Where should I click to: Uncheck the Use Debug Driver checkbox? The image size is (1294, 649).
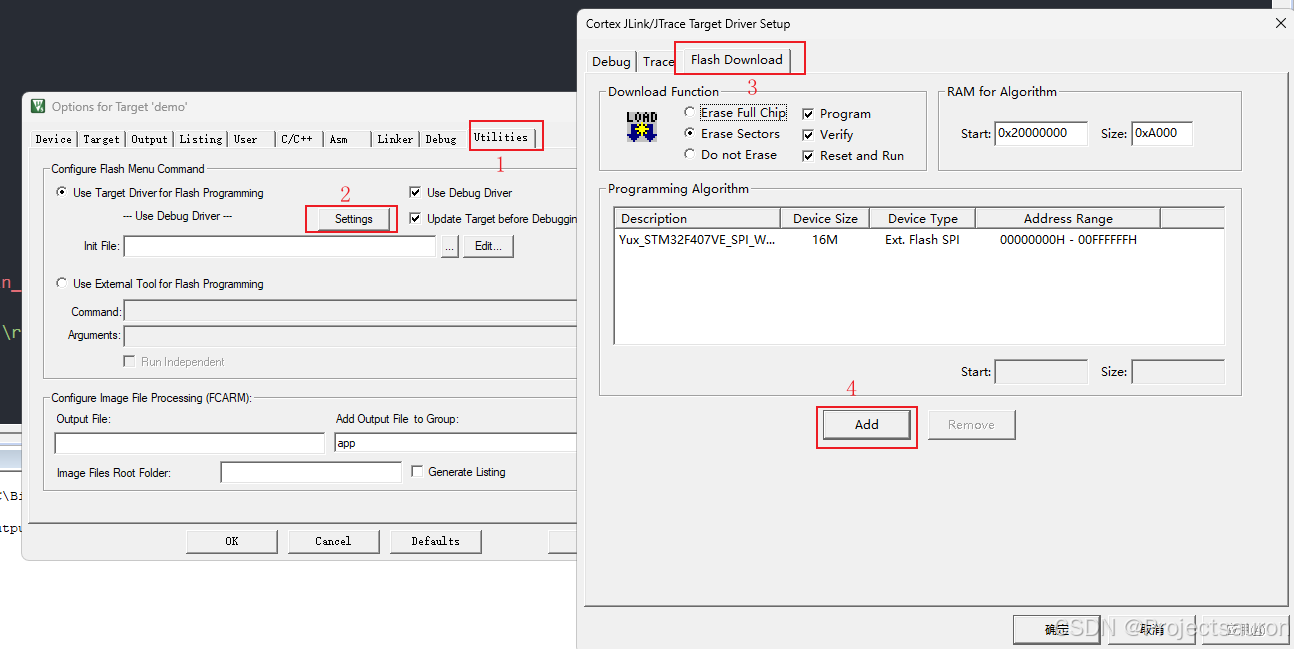point(415,193)
